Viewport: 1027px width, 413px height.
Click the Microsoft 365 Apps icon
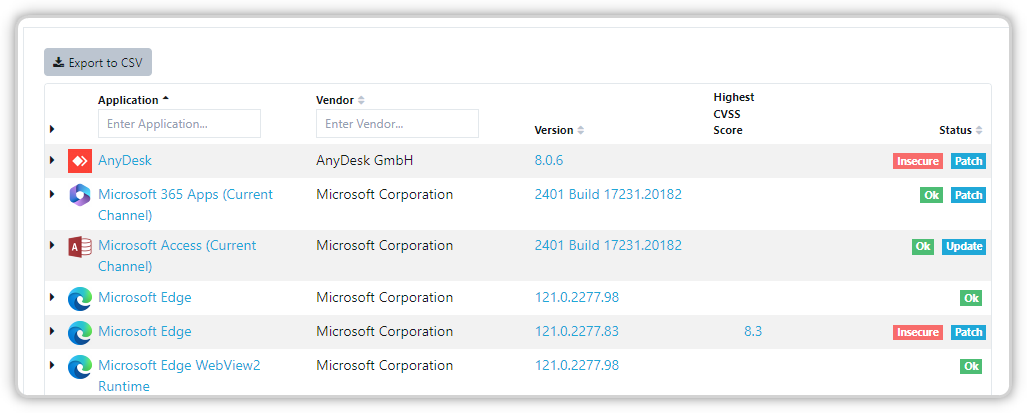click(79, 195)
